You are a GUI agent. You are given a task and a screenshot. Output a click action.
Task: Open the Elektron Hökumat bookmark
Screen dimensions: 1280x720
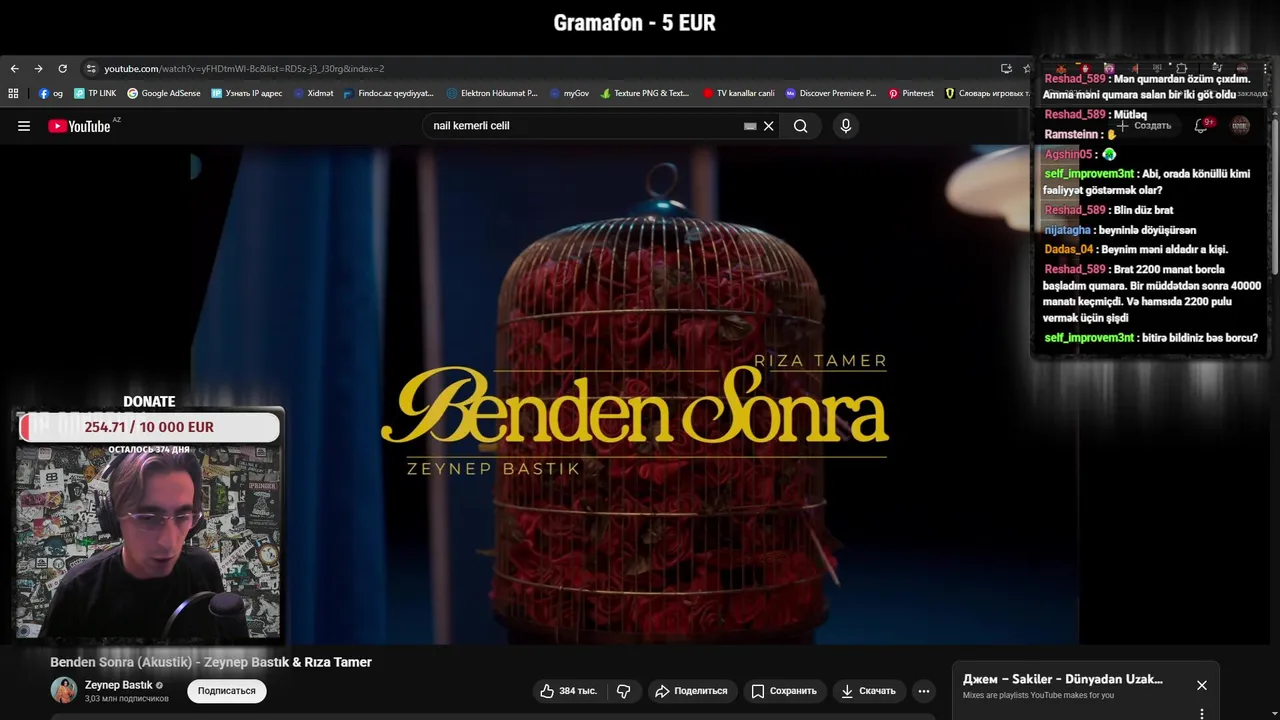tap(493, 93)
